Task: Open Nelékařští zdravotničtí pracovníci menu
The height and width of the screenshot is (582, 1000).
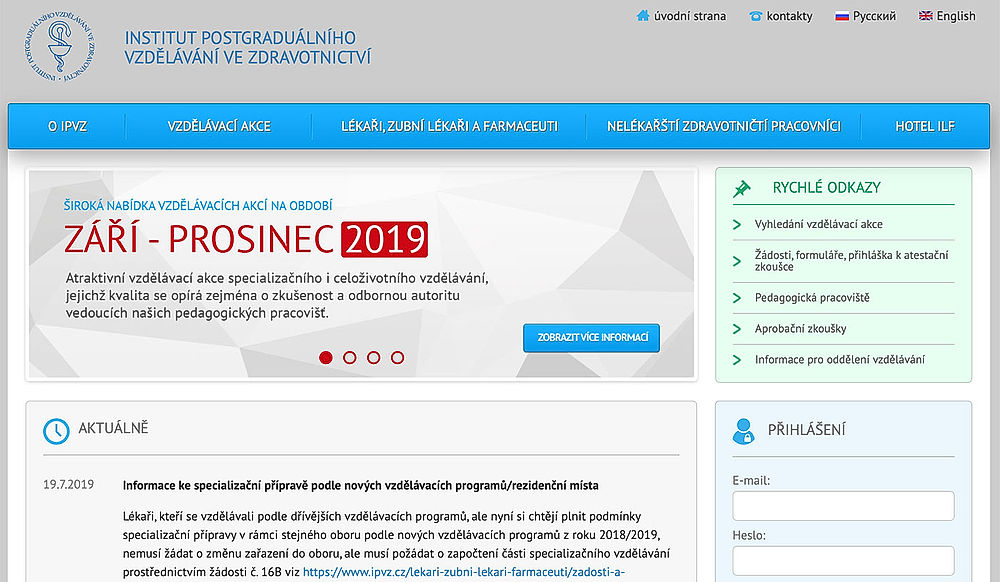Action: coord(723,126)
